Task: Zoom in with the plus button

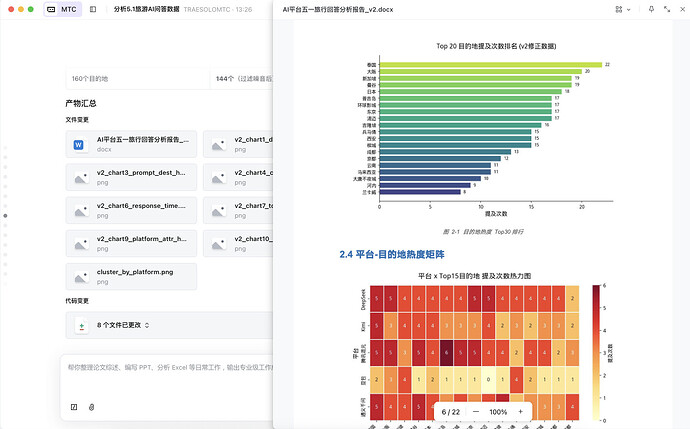Action: click(520, 412)
